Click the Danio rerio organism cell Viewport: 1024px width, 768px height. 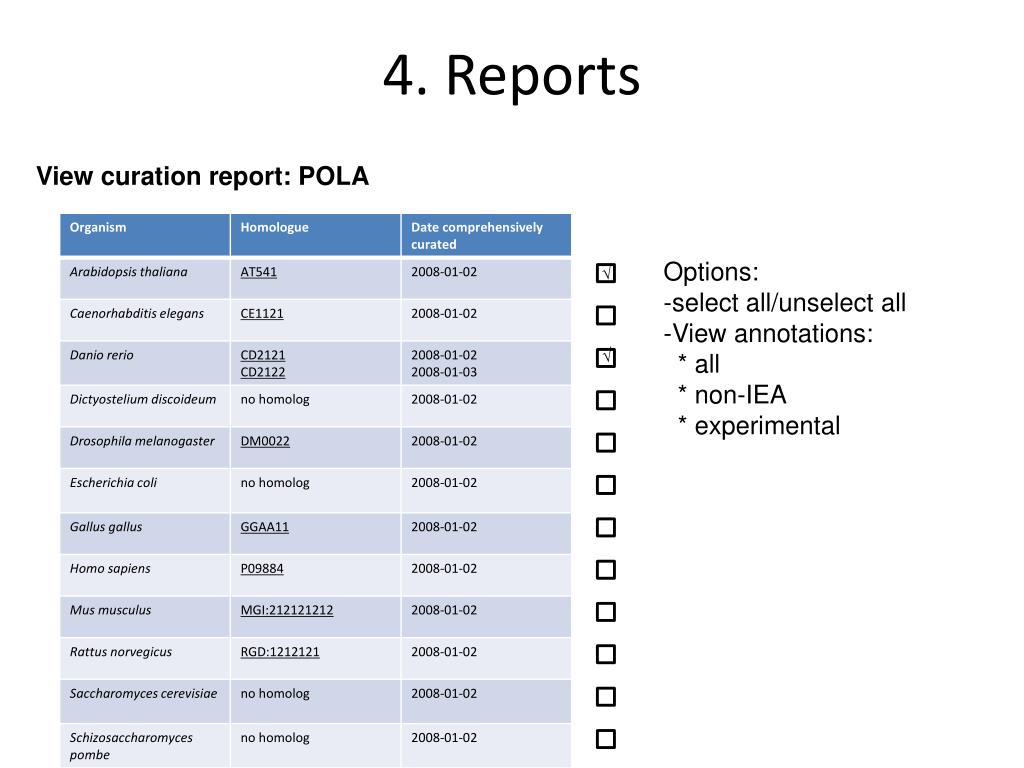click(145, 363)
